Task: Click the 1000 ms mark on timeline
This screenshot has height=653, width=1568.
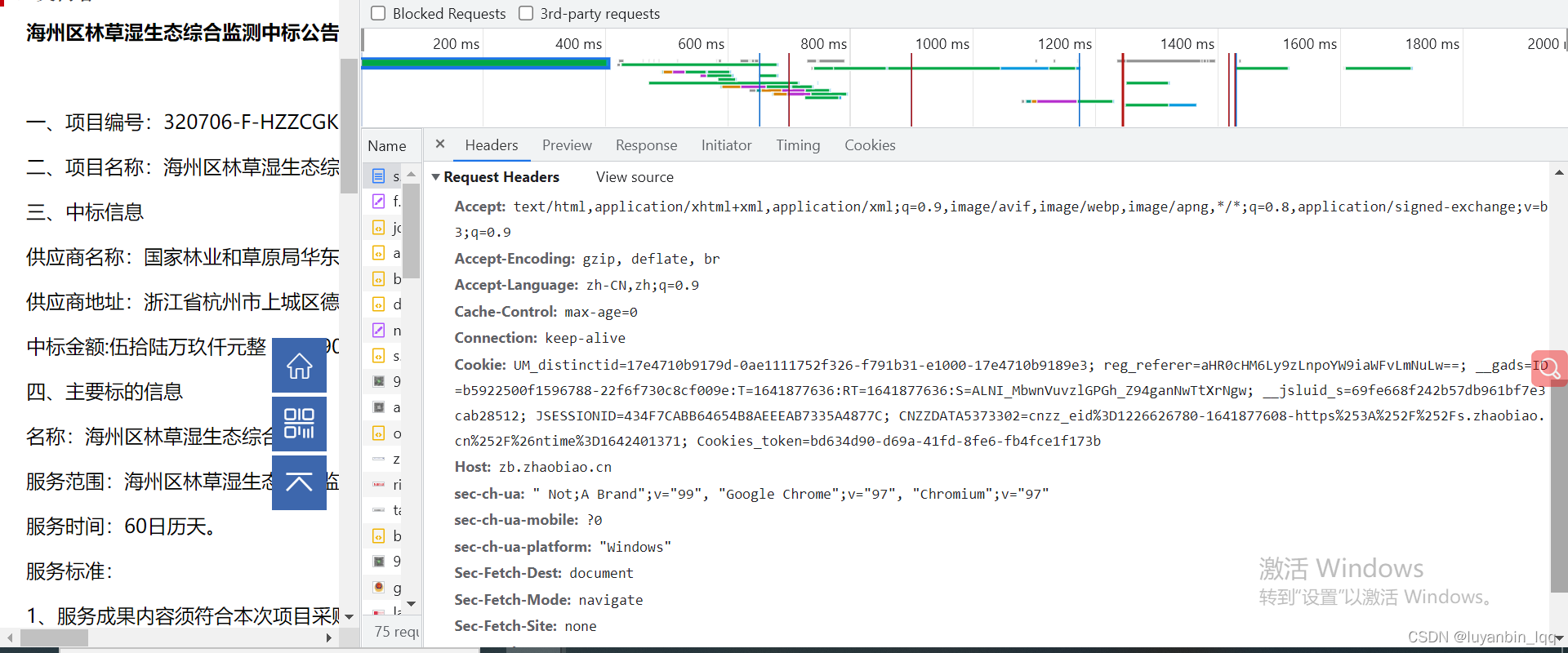Action: [942, 44]
